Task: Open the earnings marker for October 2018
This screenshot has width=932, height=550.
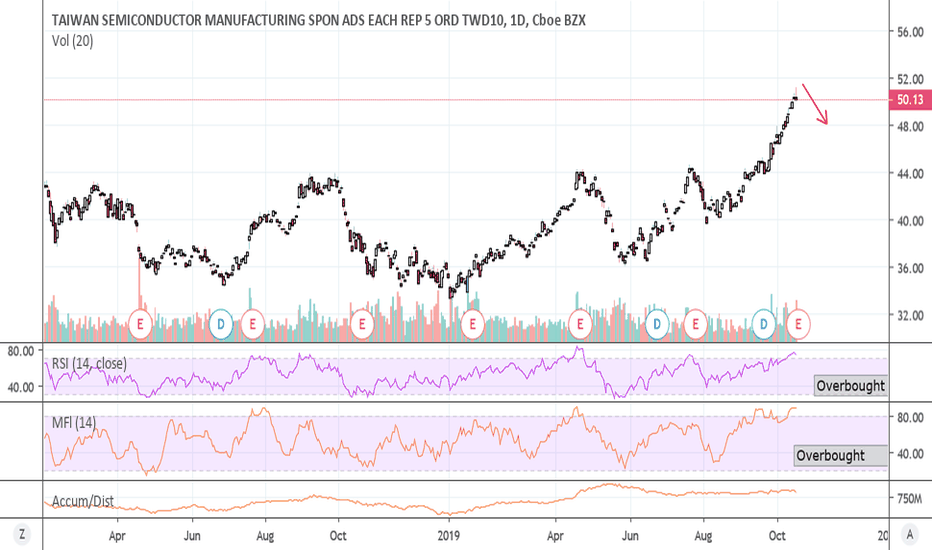Action: [361, 324]
